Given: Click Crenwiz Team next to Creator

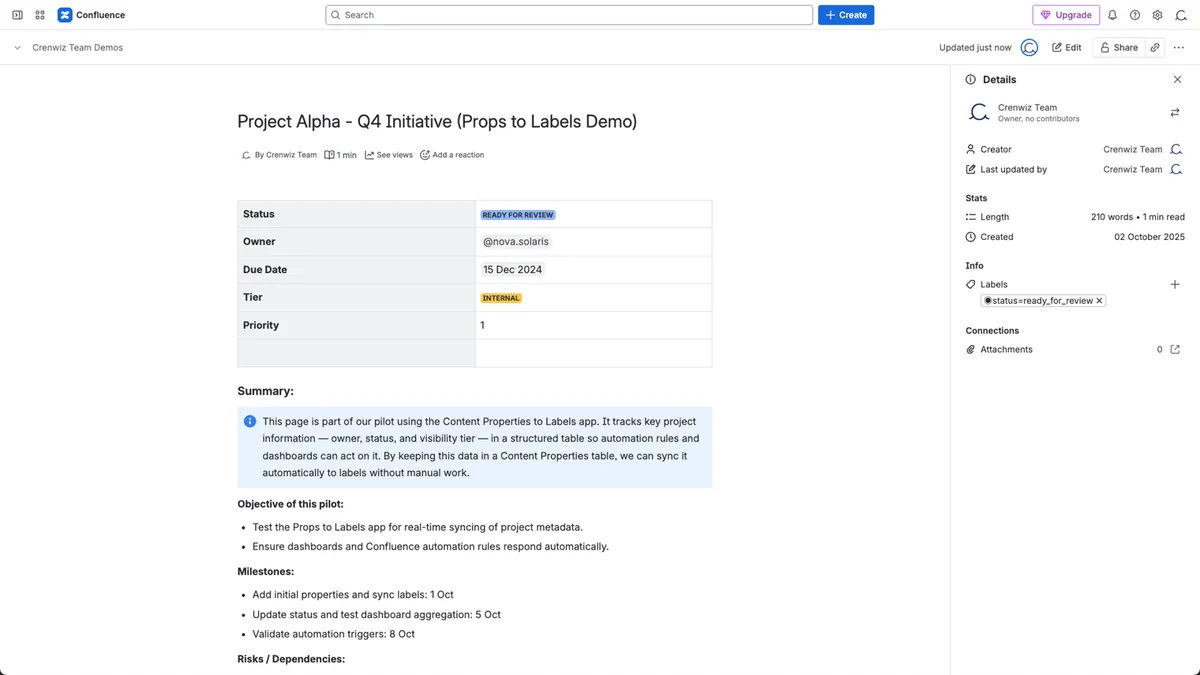Looking at the screenshot, I should (x=1132, y=149).
